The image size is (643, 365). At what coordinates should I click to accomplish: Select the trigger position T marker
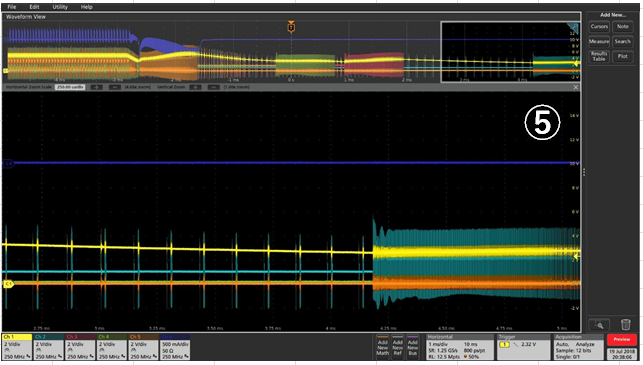click(x=291, y=27)
